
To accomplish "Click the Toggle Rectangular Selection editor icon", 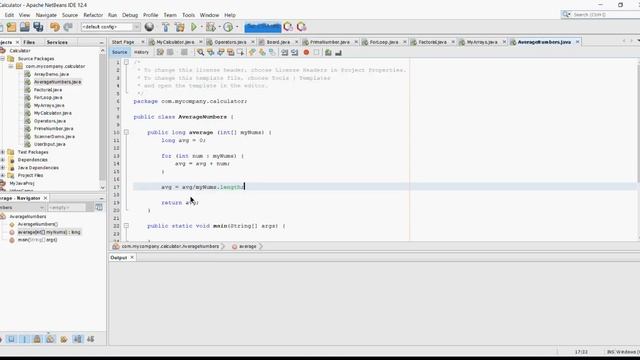I will [240, 52].
